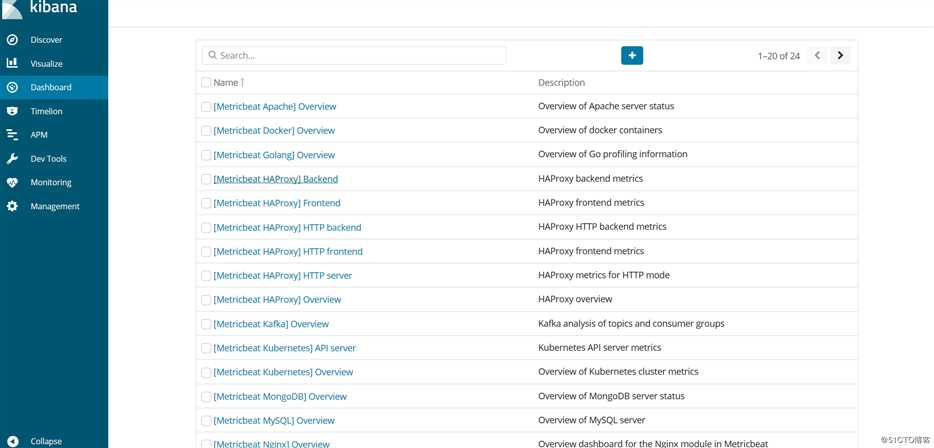Image resolution: width=934 pixels, height=448 pixels.
Task: Open [Metricbeat HAProxy] Frontend dashboard
Action: tap(277, 203)
